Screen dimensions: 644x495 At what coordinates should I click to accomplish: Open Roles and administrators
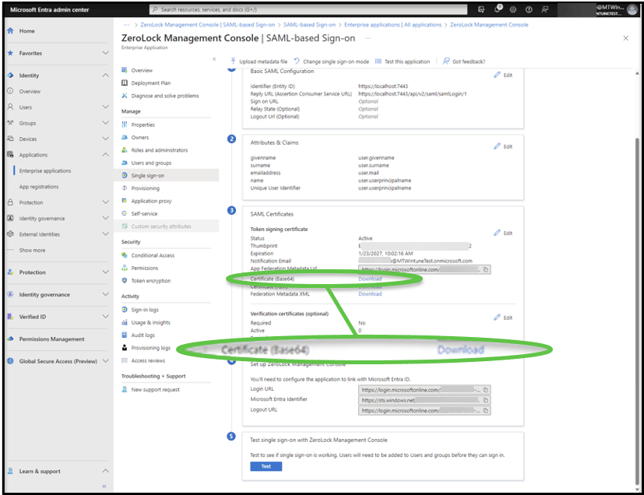point(159,150)
